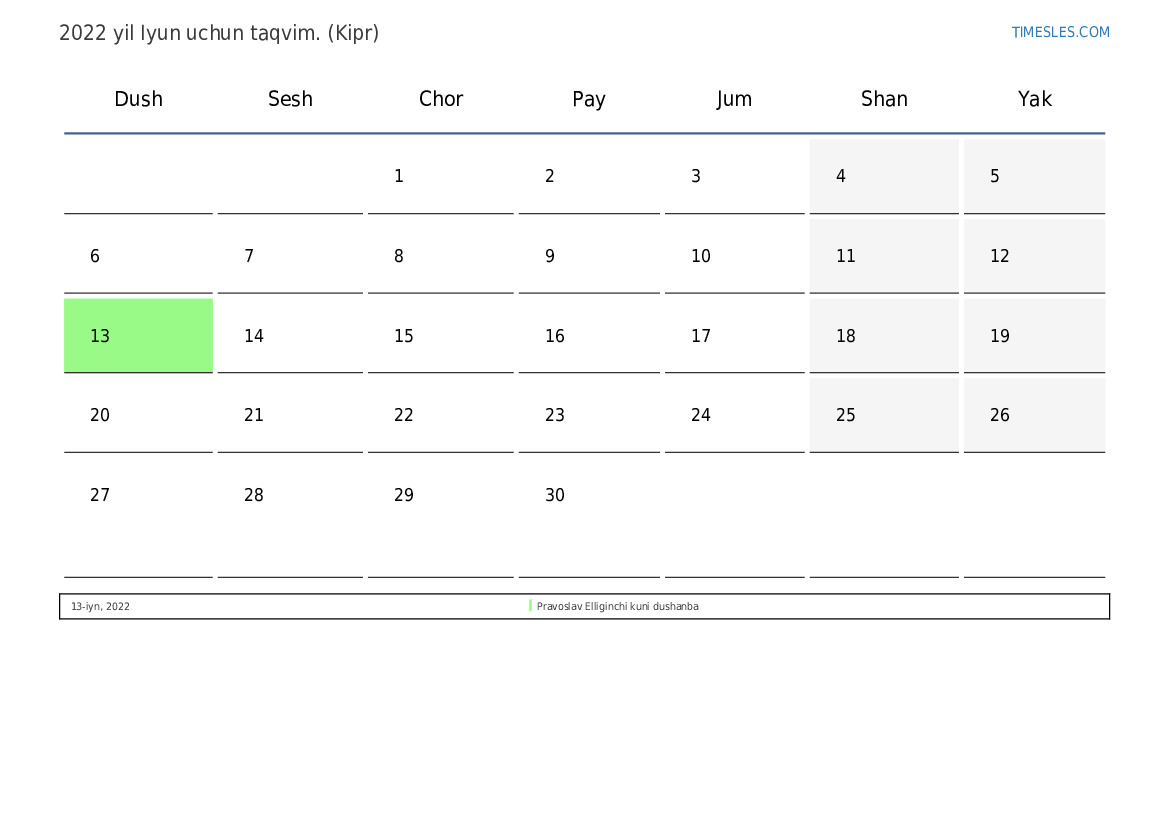Open the TIMESLES.COM link
The image size is (1169, 827).
point(1060,32)
